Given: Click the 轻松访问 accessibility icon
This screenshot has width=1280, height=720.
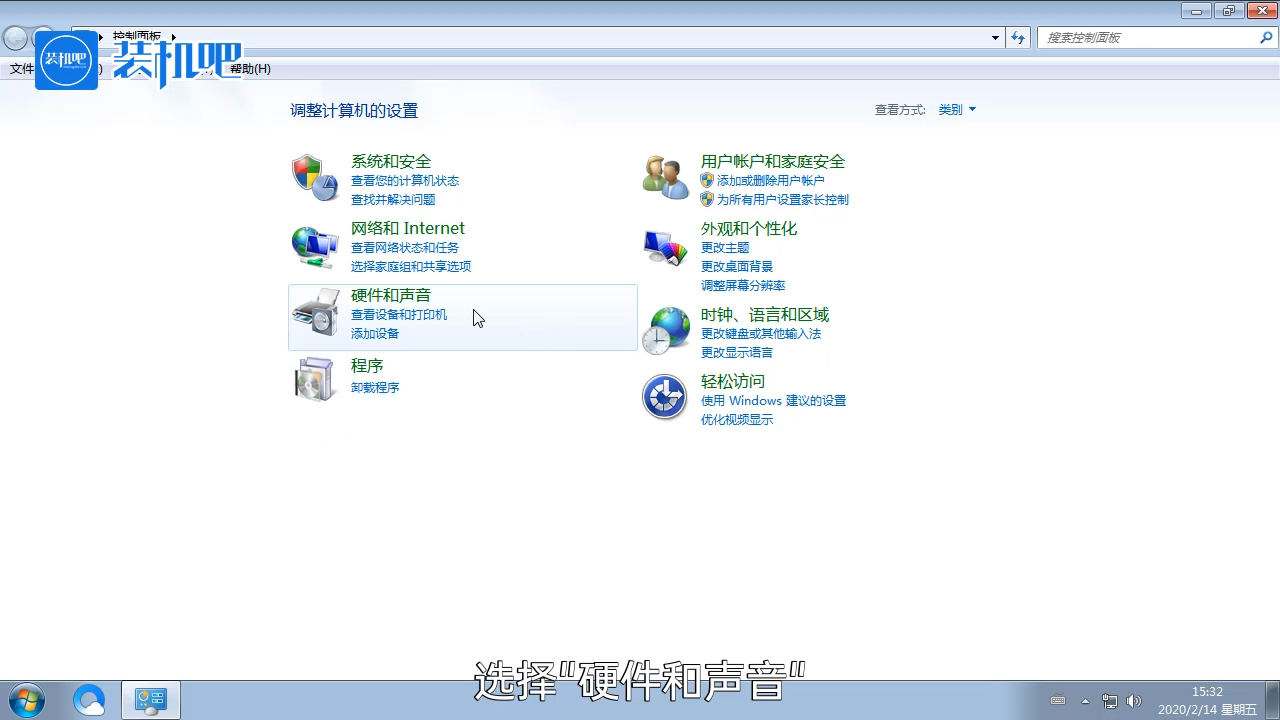Looking at the screenshot, I should 665,397.
